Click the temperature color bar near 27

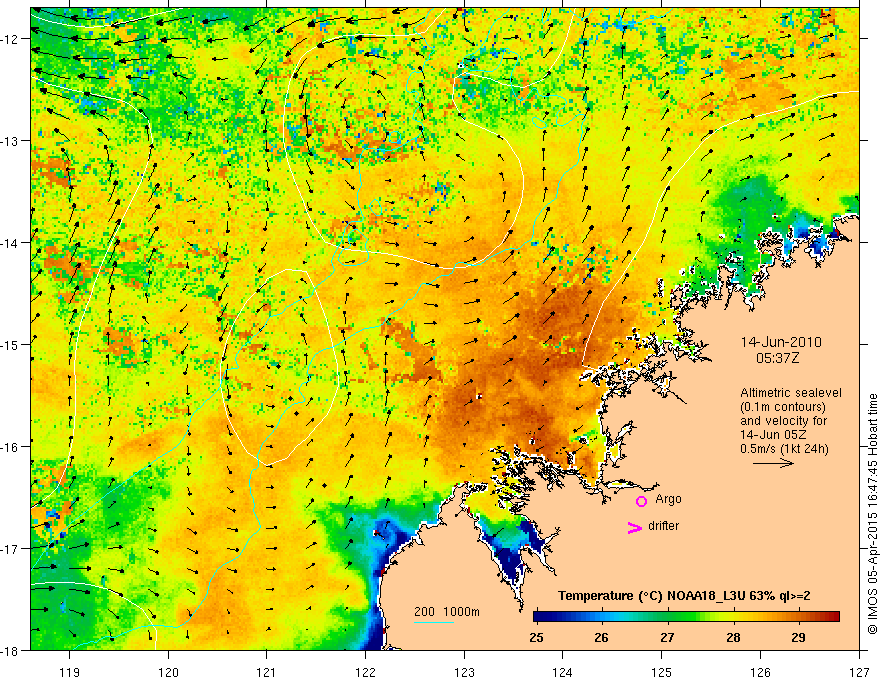[667, 617]
